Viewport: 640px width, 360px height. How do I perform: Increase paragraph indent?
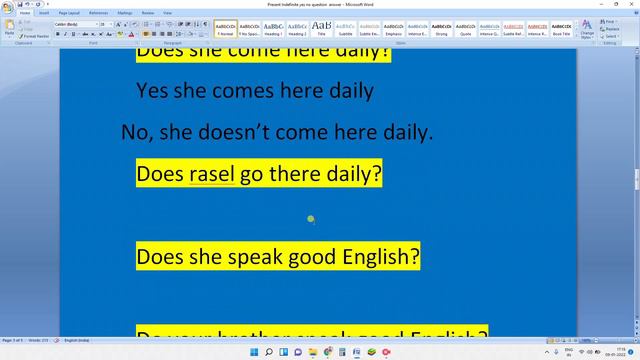click(188, 24)
